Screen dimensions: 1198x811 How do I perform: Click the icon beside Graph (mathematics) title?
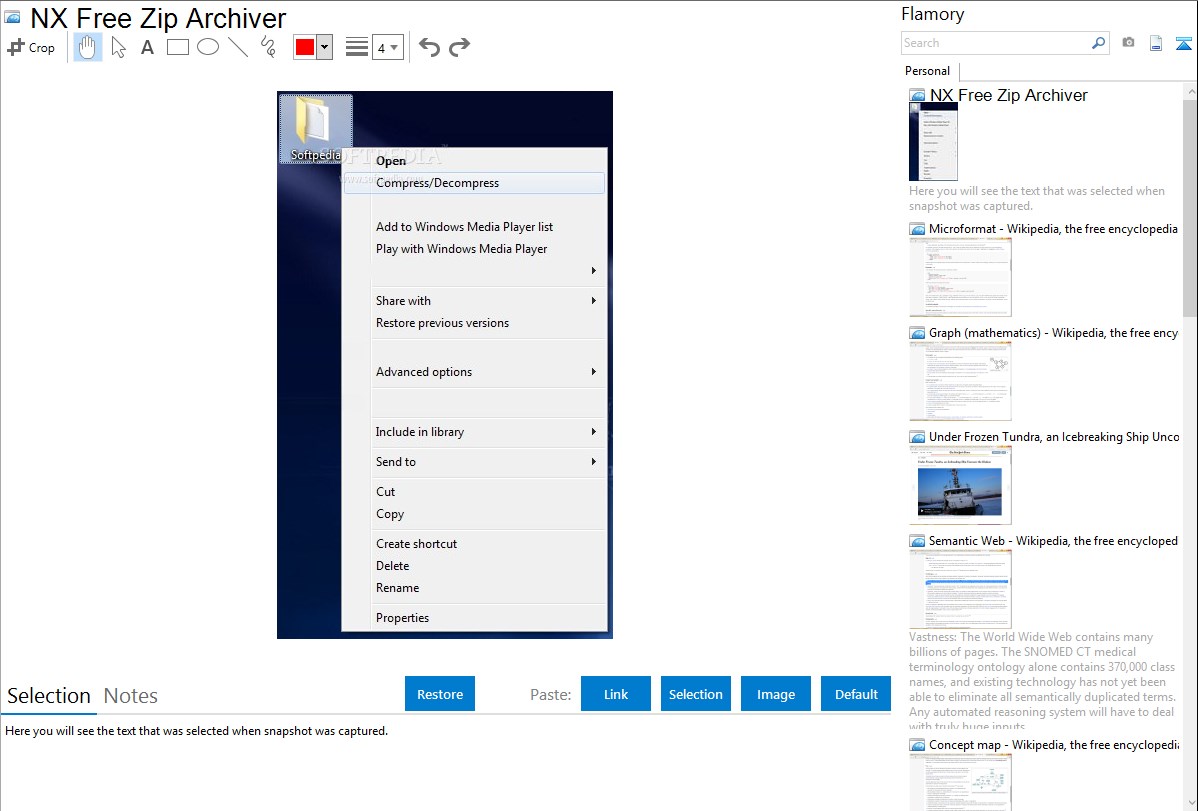click(x=917, y=333)
